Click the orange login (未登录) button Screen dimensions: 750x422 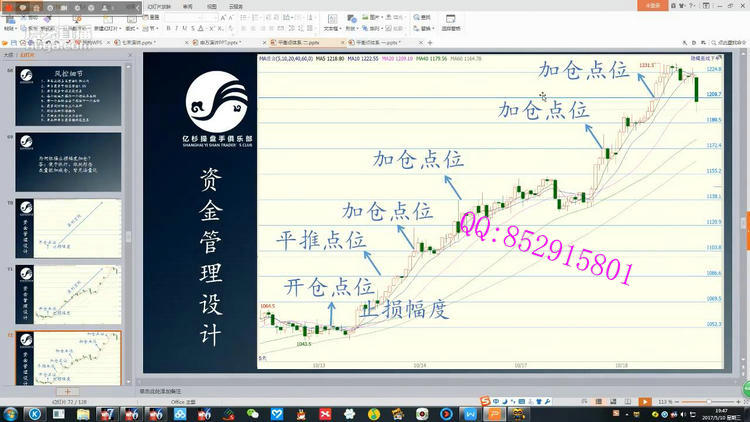653,5
